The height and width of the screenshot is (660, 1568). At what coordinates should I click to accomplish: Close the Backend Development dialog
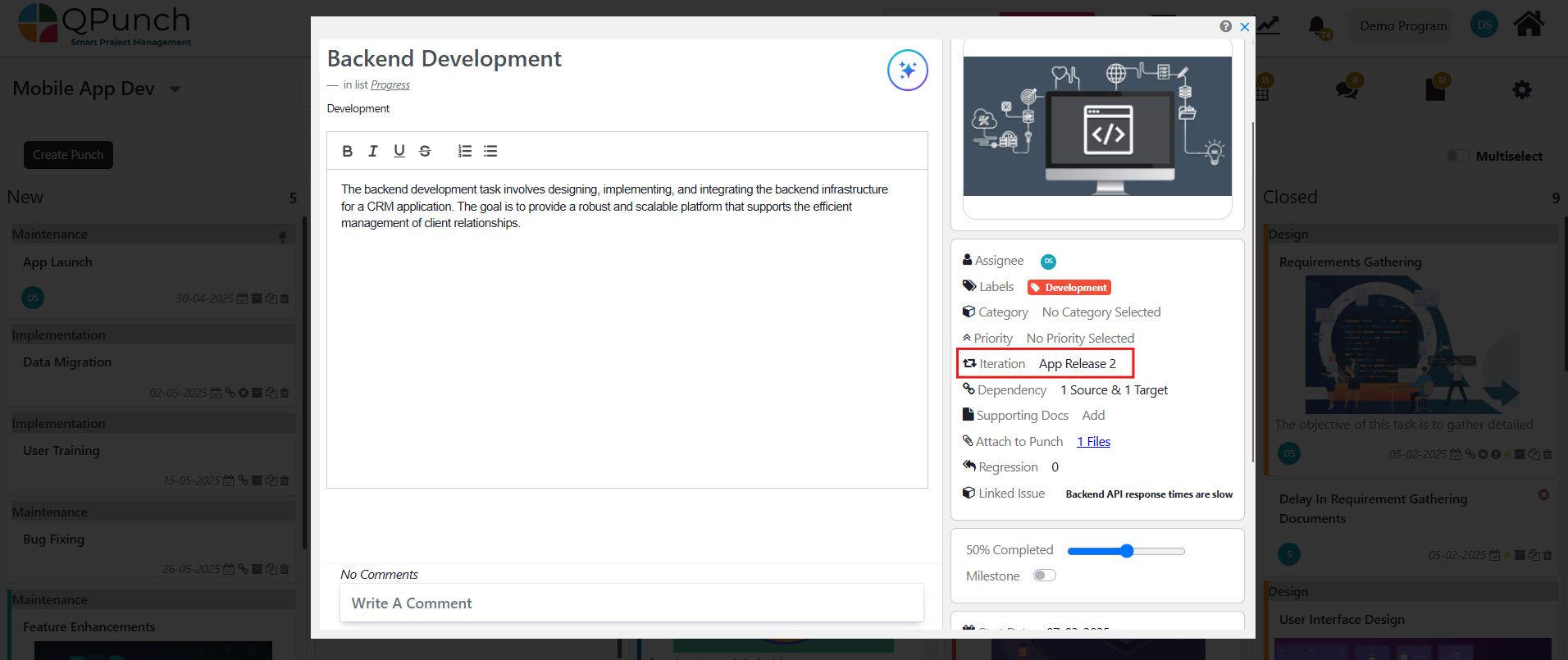click(x=1245, y=26)
